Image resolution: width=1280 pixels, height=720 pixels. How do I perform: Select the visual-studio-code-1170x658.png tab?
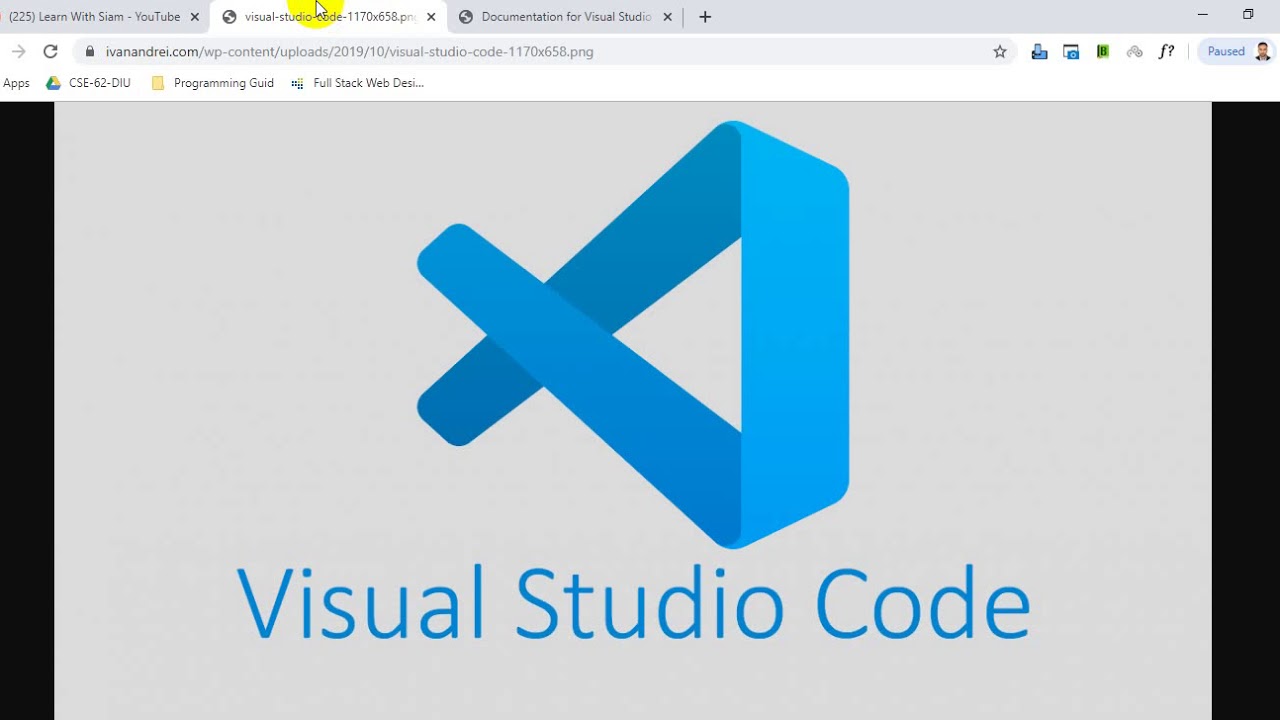click(329, 17)
